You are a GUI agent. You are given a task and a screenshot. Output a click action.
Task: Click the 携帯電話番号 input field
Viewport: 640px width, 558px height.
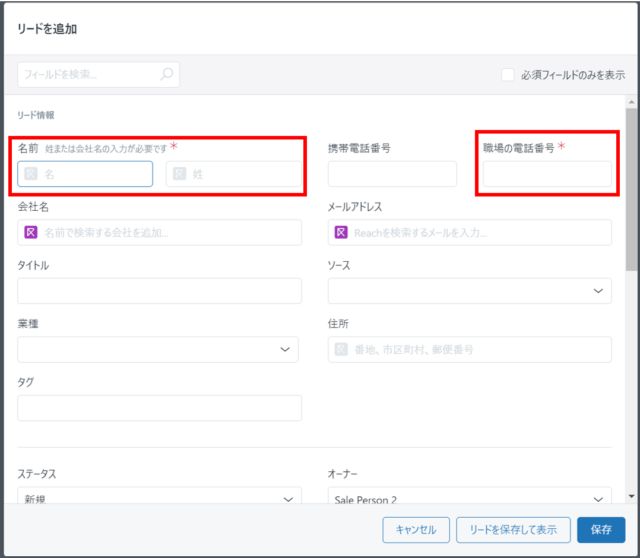pyautogui.click(x=392, y=174)
